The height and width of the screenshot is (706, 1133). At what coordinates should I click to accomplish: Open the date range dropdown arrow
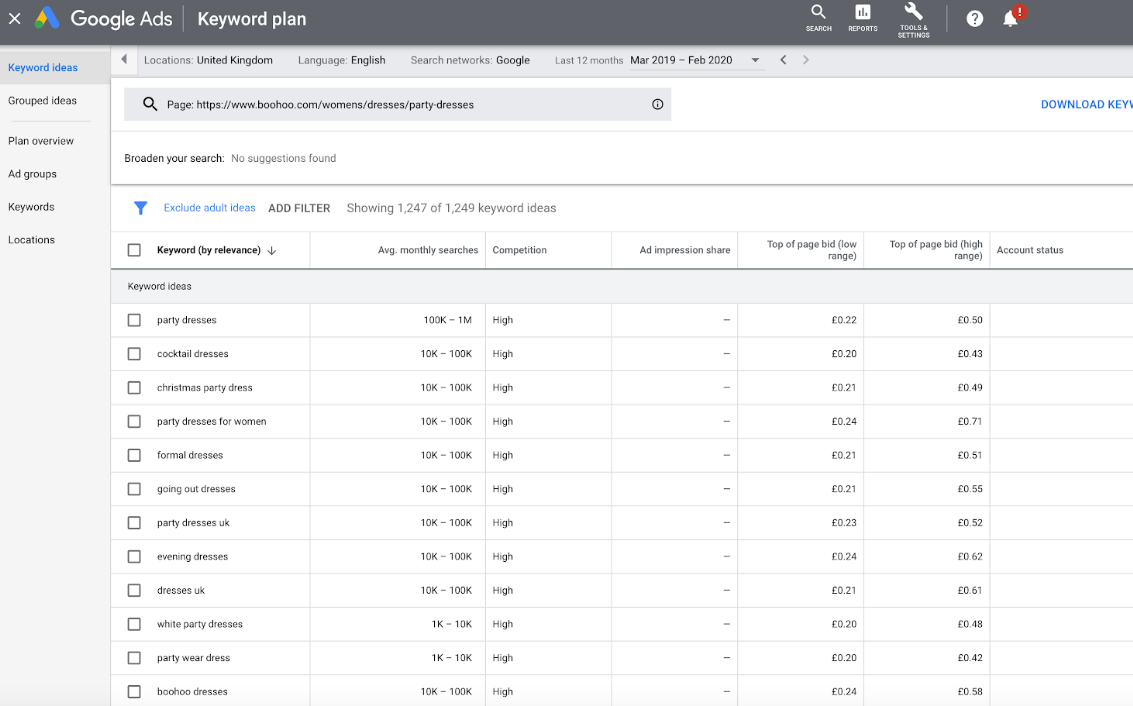click(x=755, y=60)
